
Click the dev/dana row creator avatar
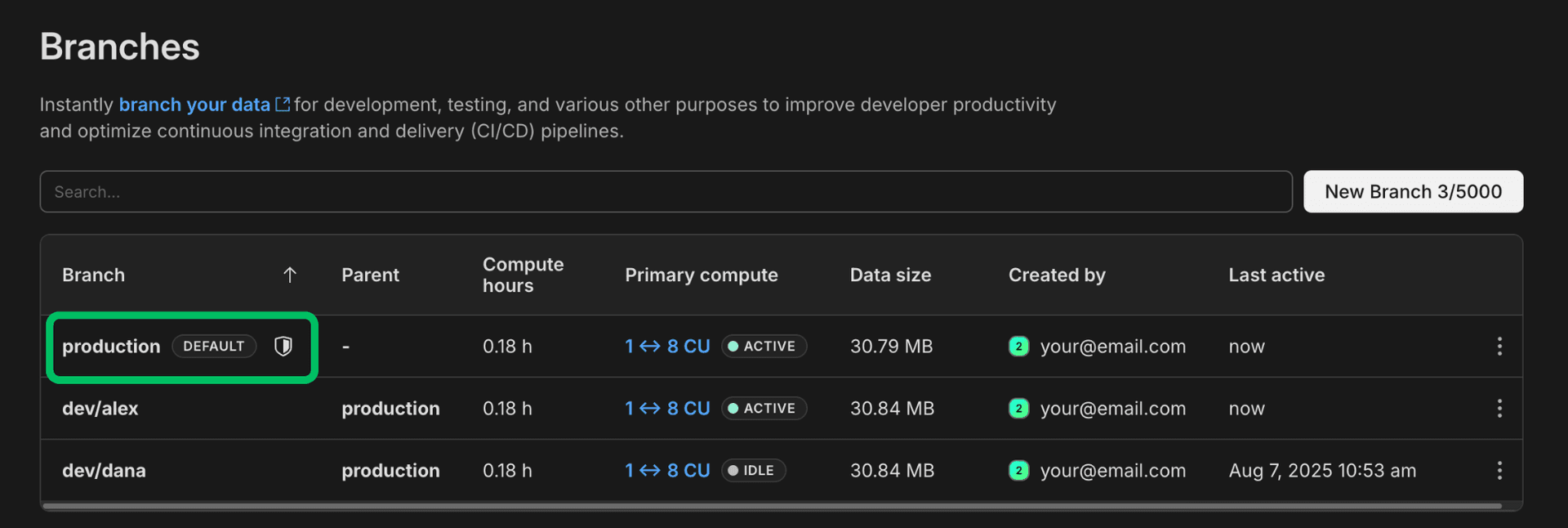click(x=1018, y=471)
